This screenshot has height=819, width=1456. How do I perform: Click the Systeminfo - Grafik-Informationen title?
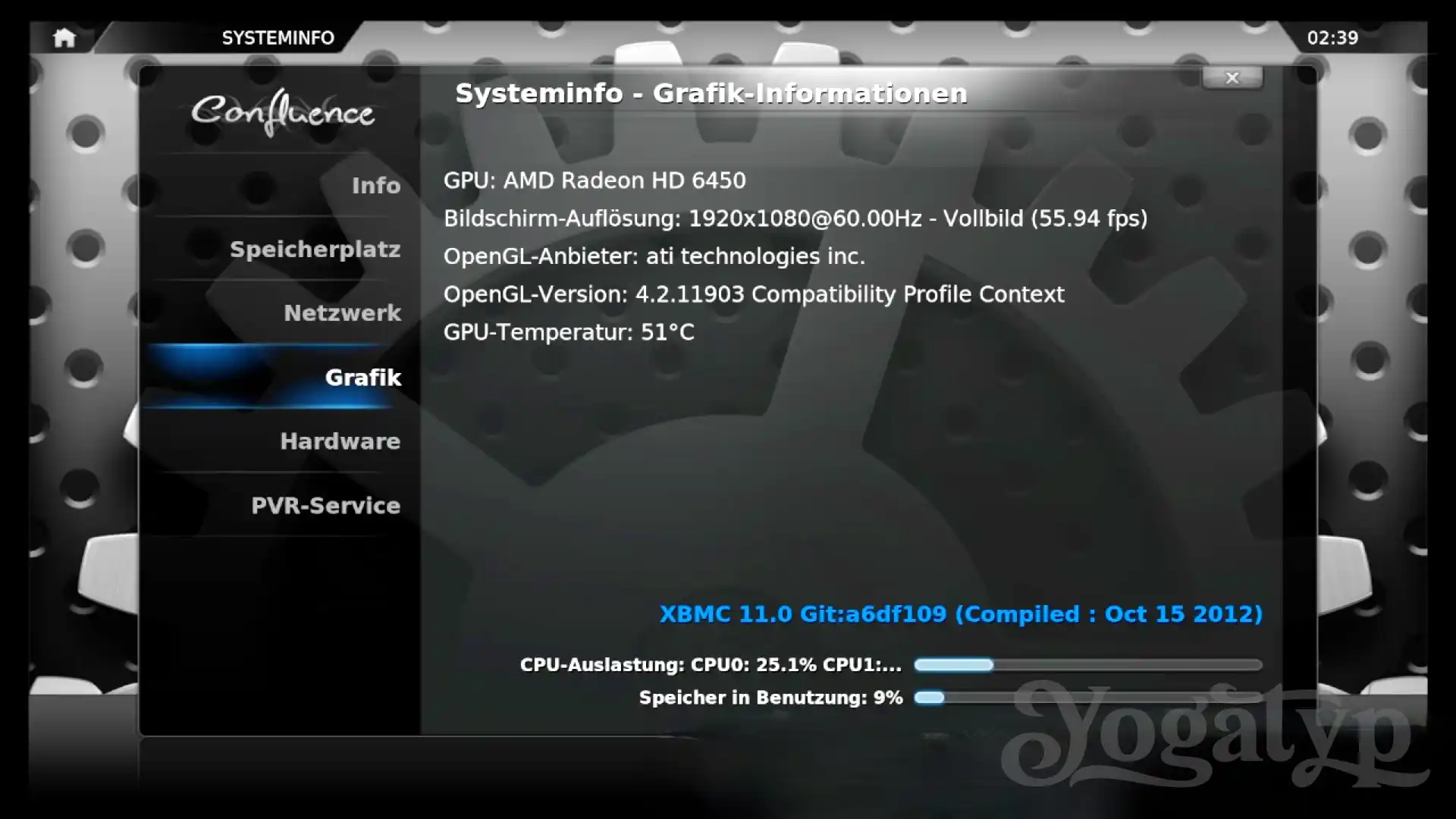click(711, 93)
